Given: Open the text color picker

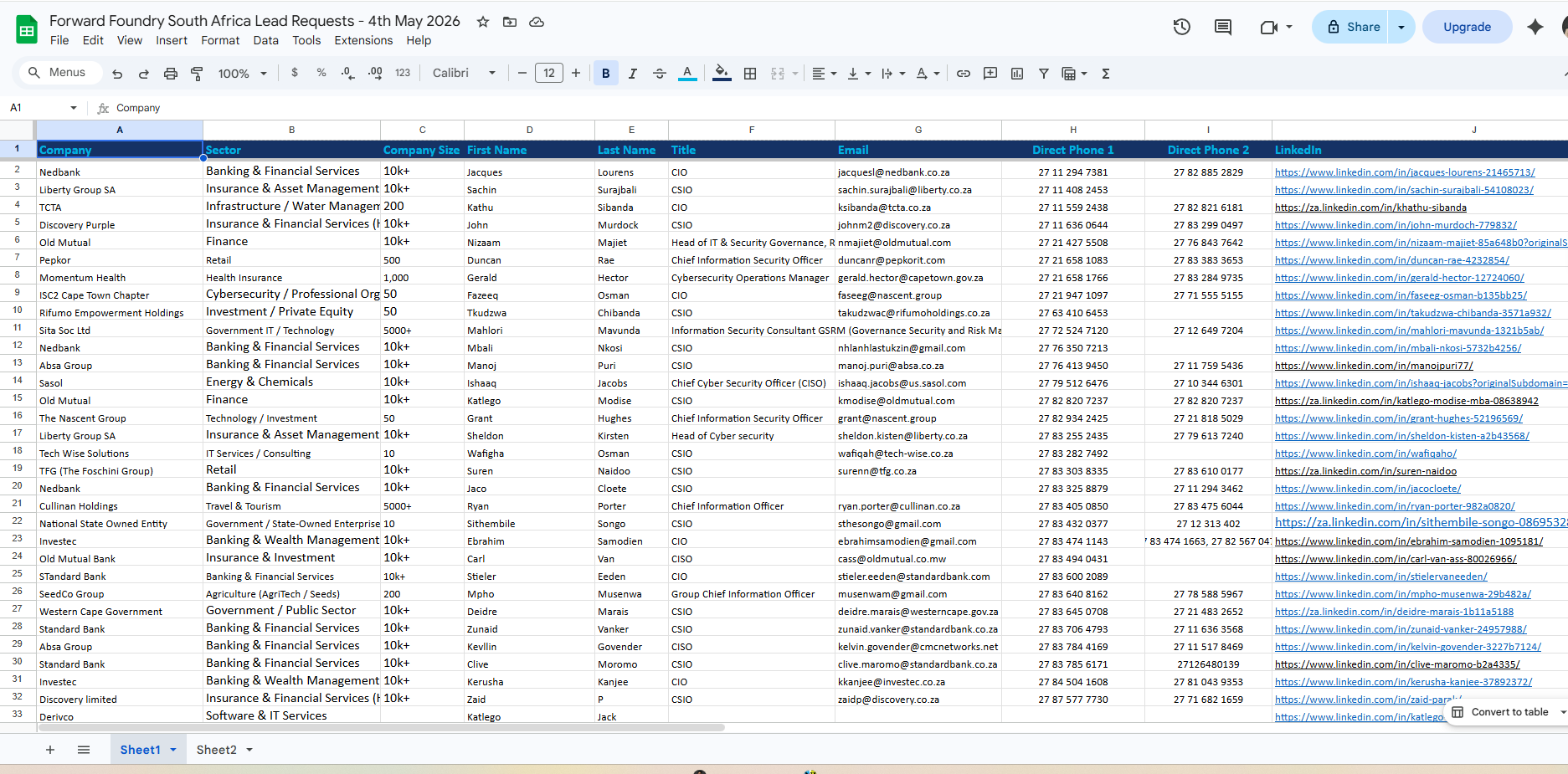Looking at the screenshot, I should [x=687, y=74].
